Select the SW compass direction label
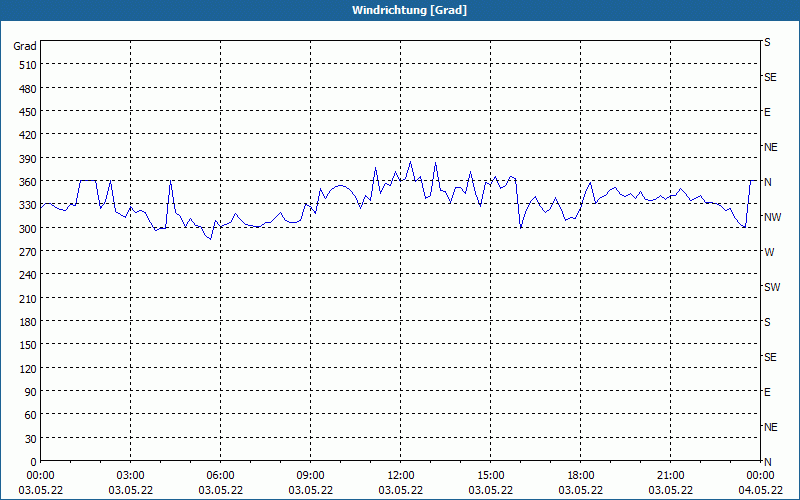The height and width of the screenshot is (500, 800). [x=772, y=287]
